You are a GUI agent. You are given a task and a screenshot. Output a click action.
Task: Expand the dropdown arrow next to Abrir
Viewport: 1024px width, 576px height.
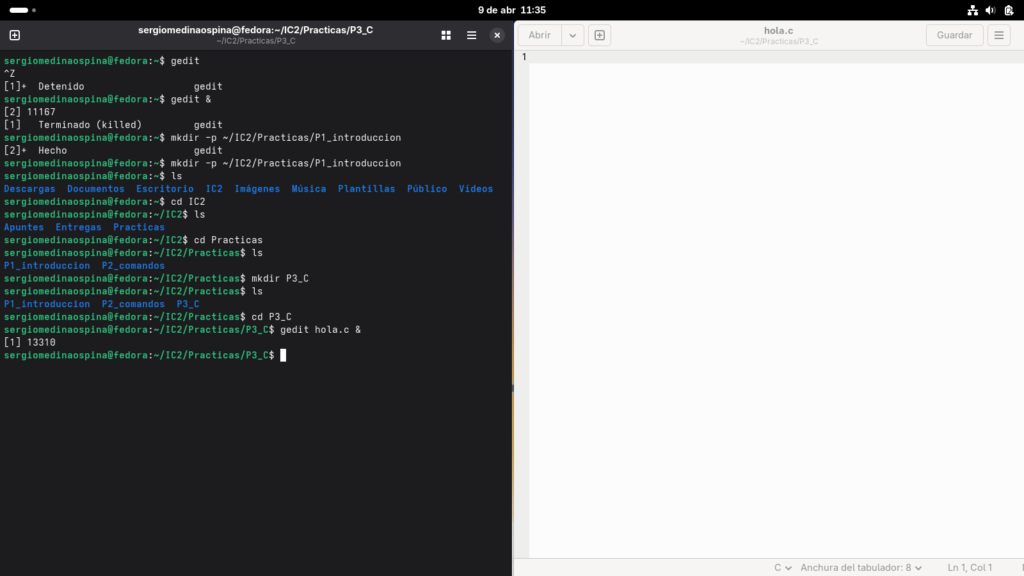(572, 34)
